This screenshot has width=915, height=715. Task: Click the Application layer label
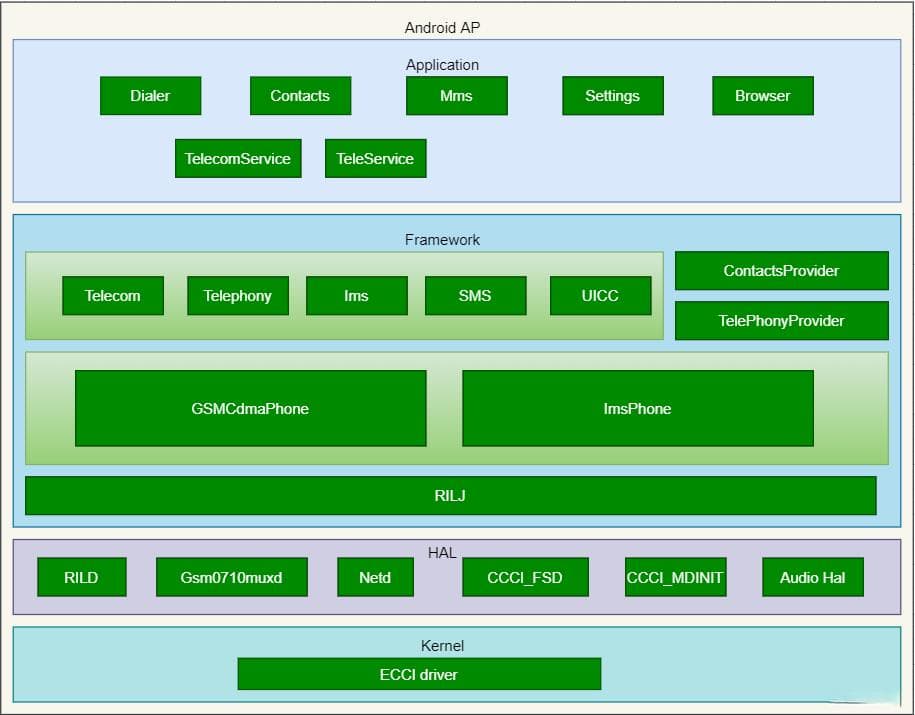coord(442,65)
